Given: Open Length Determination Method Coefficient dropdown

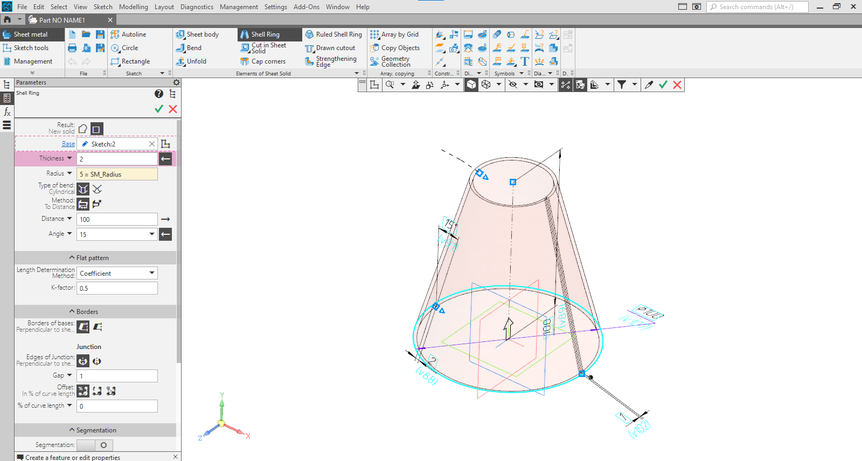Looking at the screenshot, I should (117, 273).
